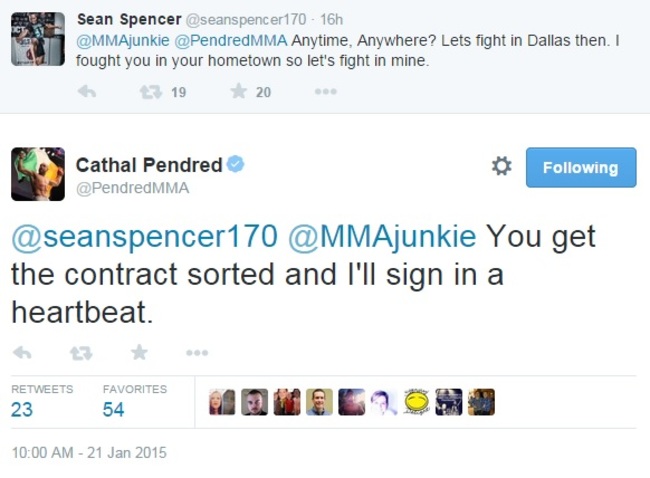Toggle the Following button
650x478 pixels.
(x=580, y=168)
